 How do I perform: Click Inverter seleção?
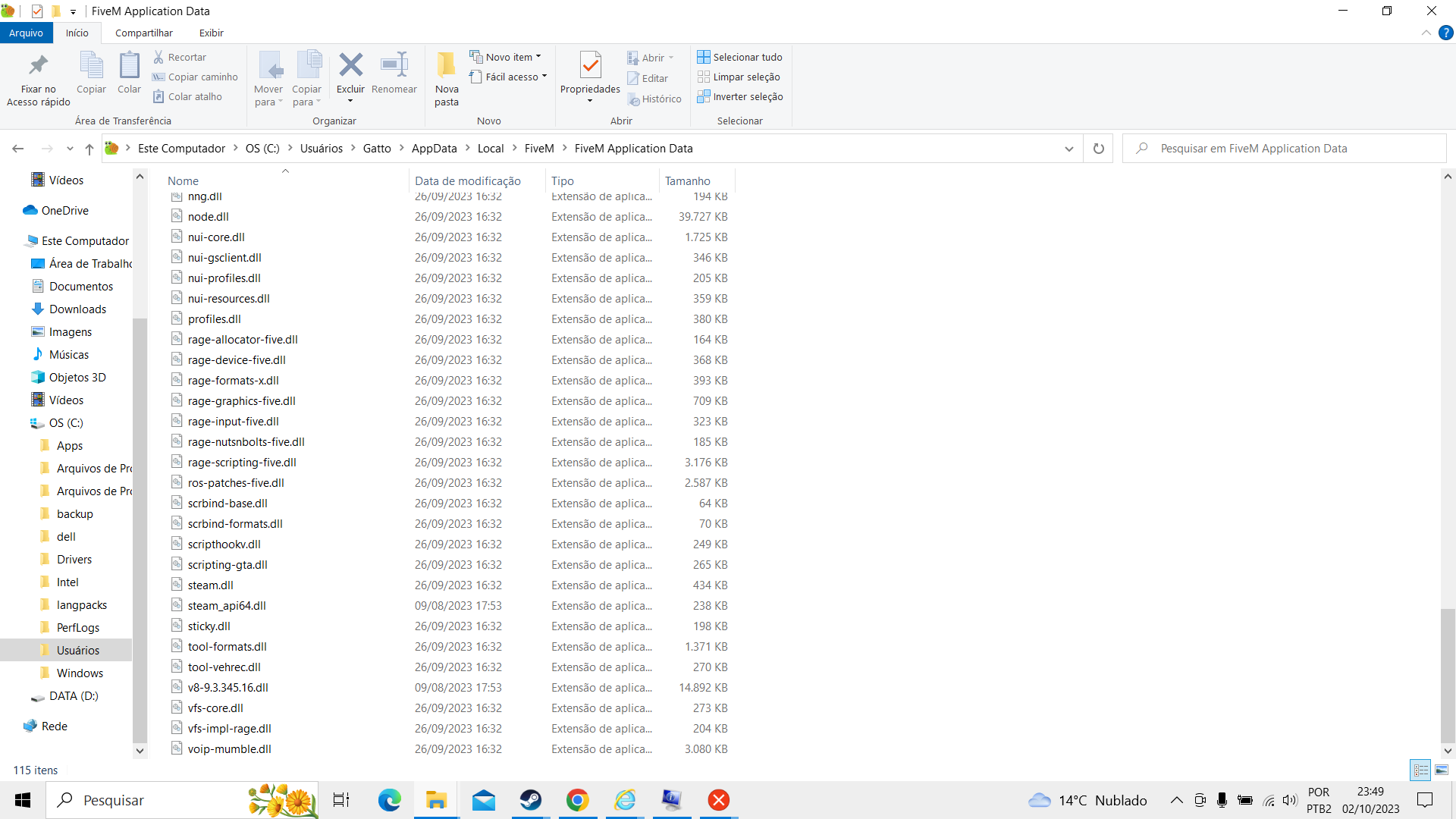(x=740, y=96)
